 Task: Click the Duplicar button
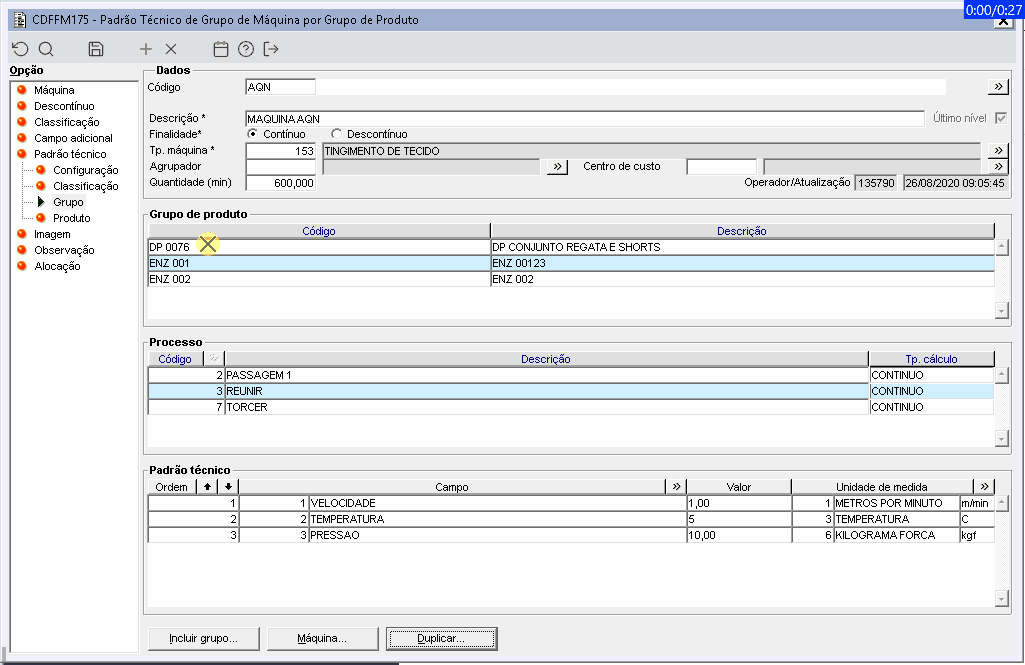(441, 638)
